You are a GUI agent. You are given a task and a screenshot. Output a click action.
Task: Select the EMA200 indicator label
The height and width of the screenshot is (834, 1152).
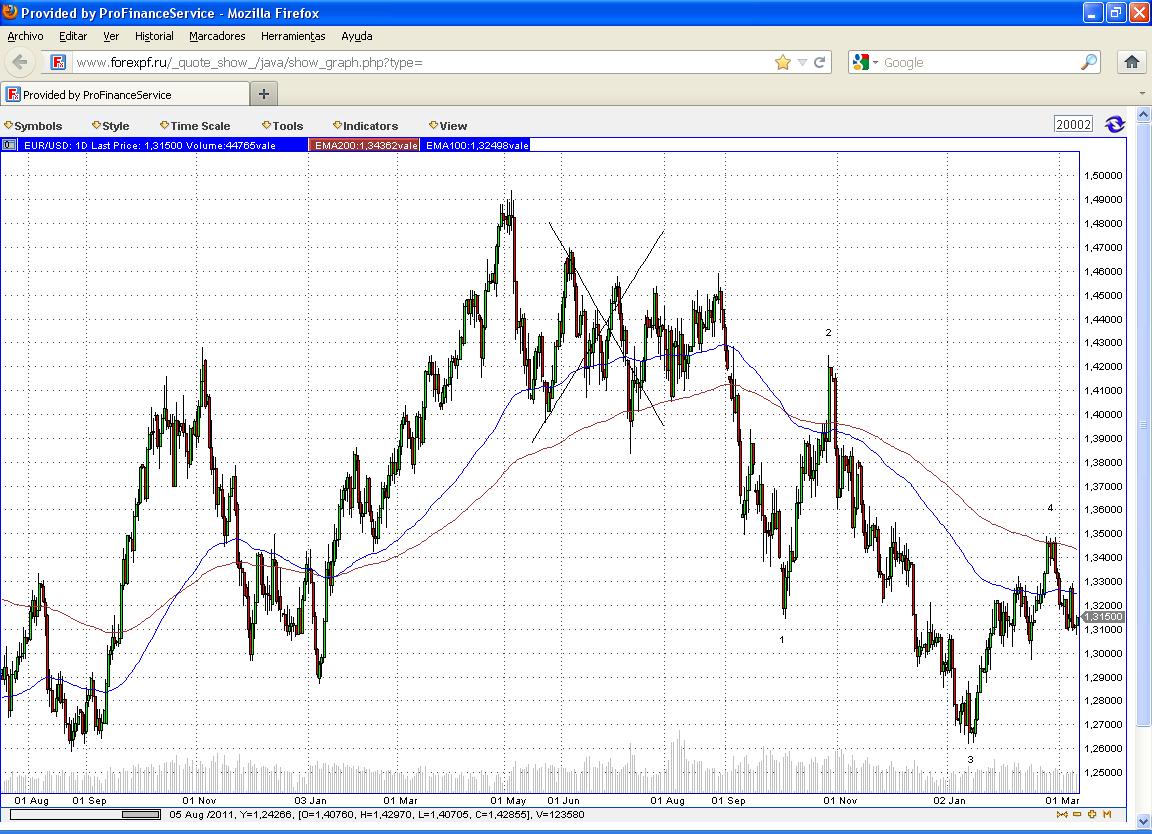tap(365, 145)
